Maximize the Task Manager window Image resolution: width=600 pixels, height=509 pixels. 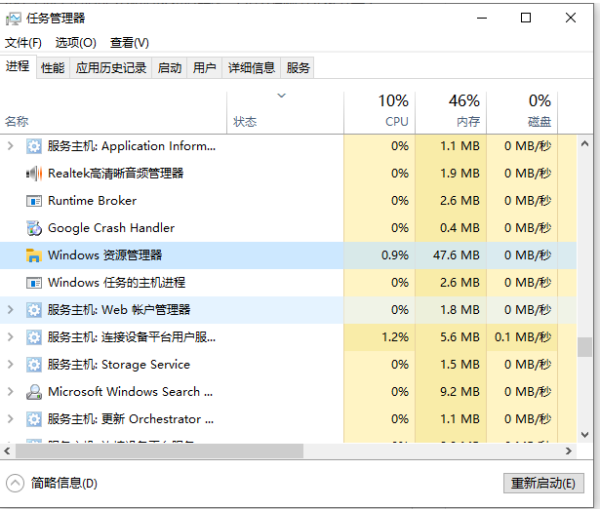coord(526,18)
